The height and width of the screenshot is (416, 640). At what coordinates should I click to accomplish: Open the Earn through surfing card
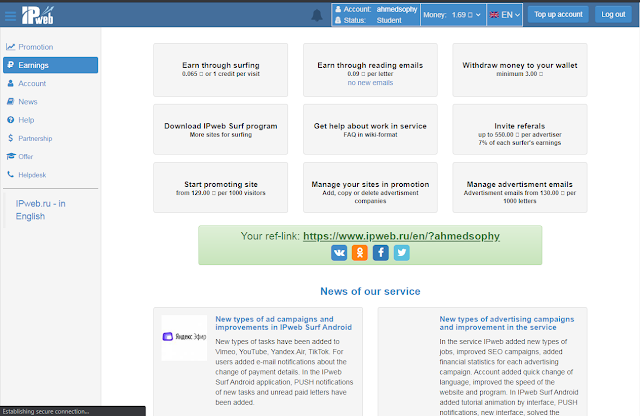click(220, 70)
